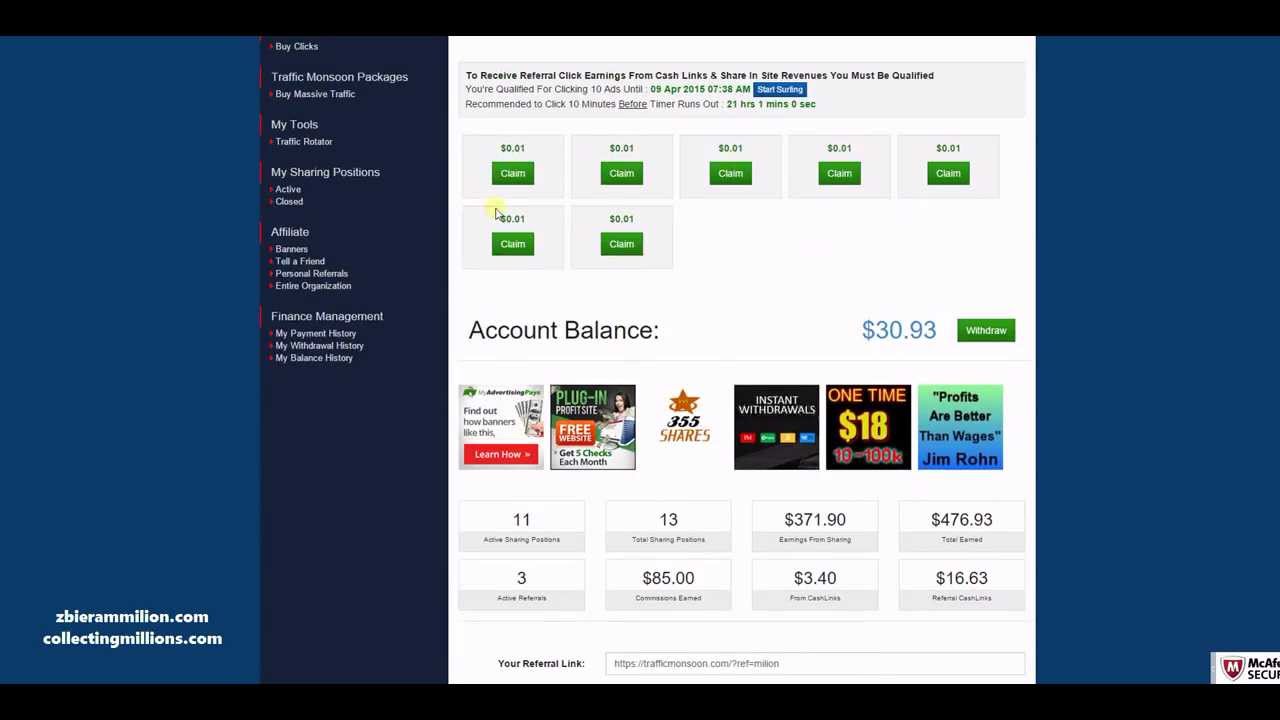Click the fifth Claim button in top row
1280x720 pixels.
coord(948,174)
